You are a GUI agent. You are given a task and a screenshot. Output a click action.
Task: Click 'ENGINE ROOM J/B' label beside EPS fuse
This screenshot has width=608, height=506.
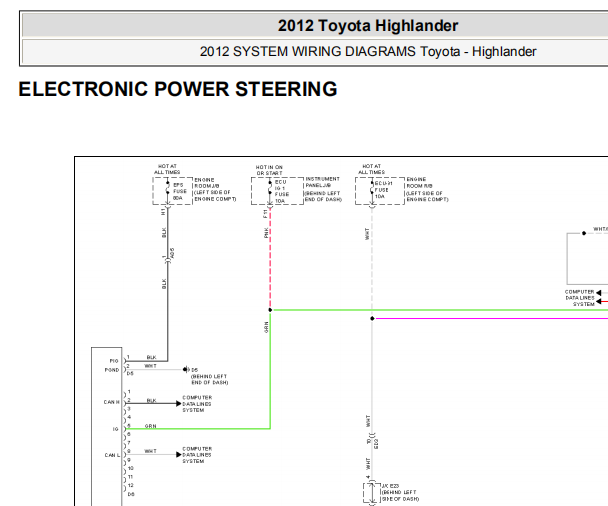coord(207,183)
